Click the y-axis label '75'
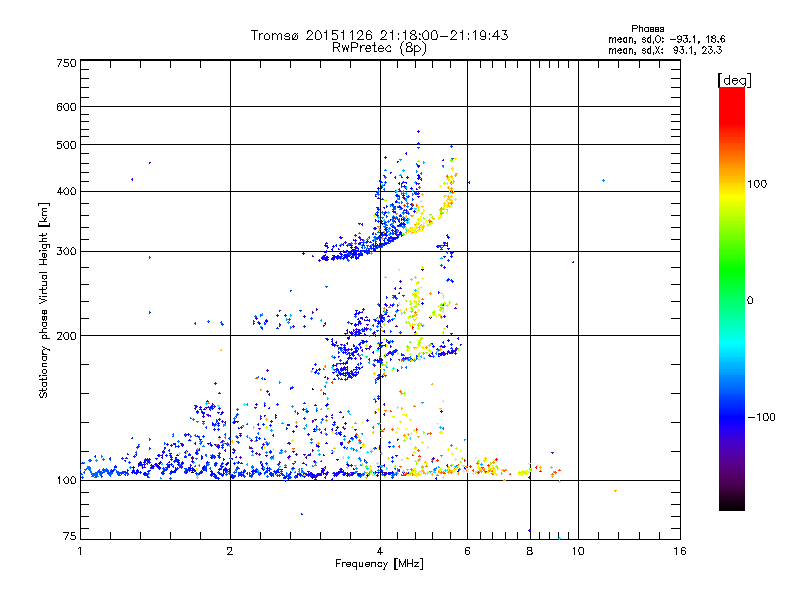Image resolution: width=800 pixels, height=600 pixels. [70, 536]
